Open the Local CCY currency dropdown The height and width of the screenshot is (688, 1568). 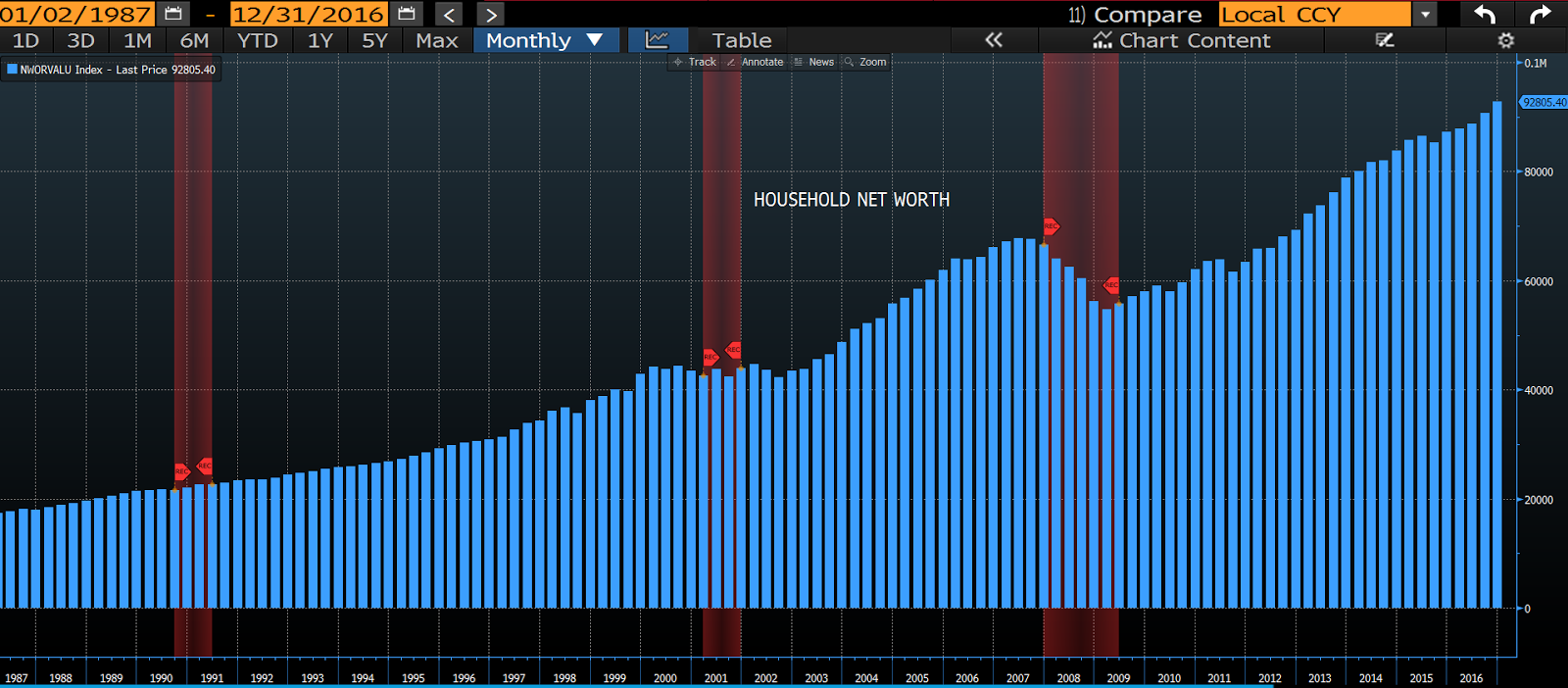1314,14
